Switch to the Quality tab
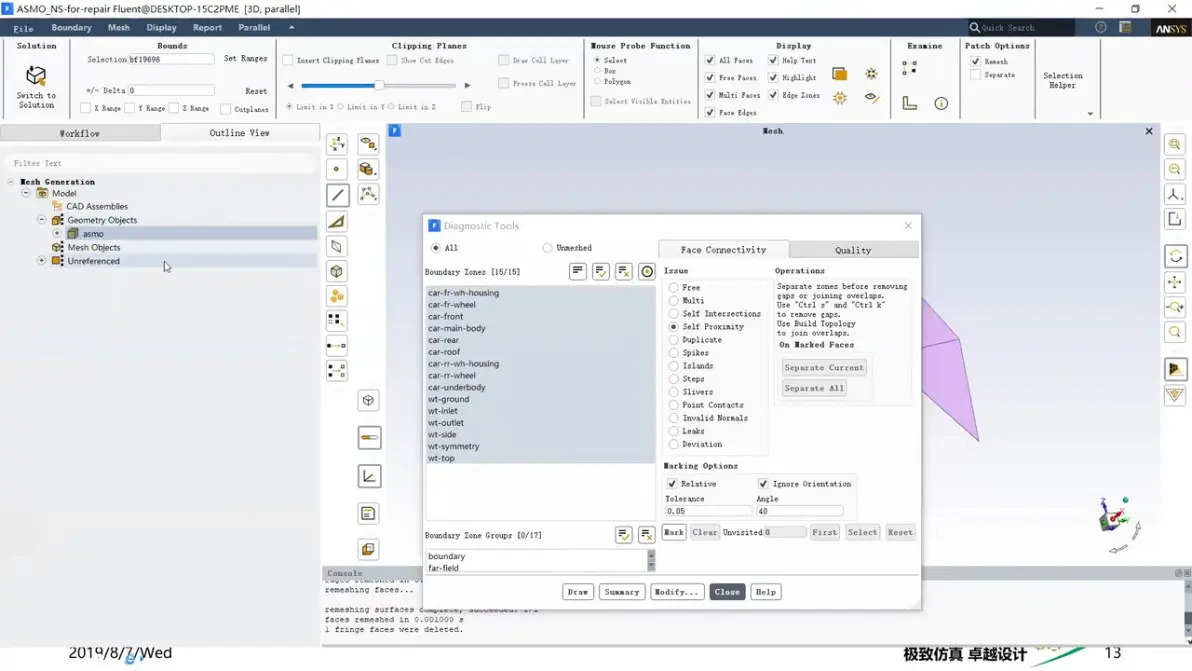The height and width of the screenshot is (671, 1192). click(853, 250)
